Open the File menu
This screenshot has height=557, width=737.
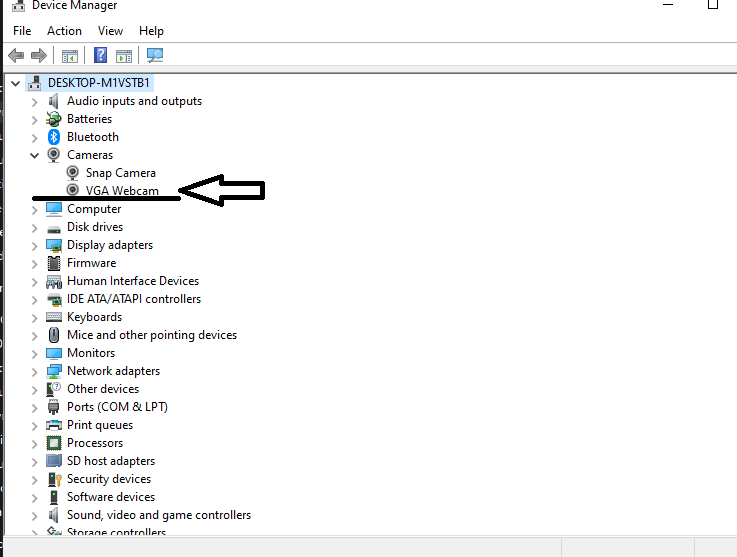tap(22, 31)
